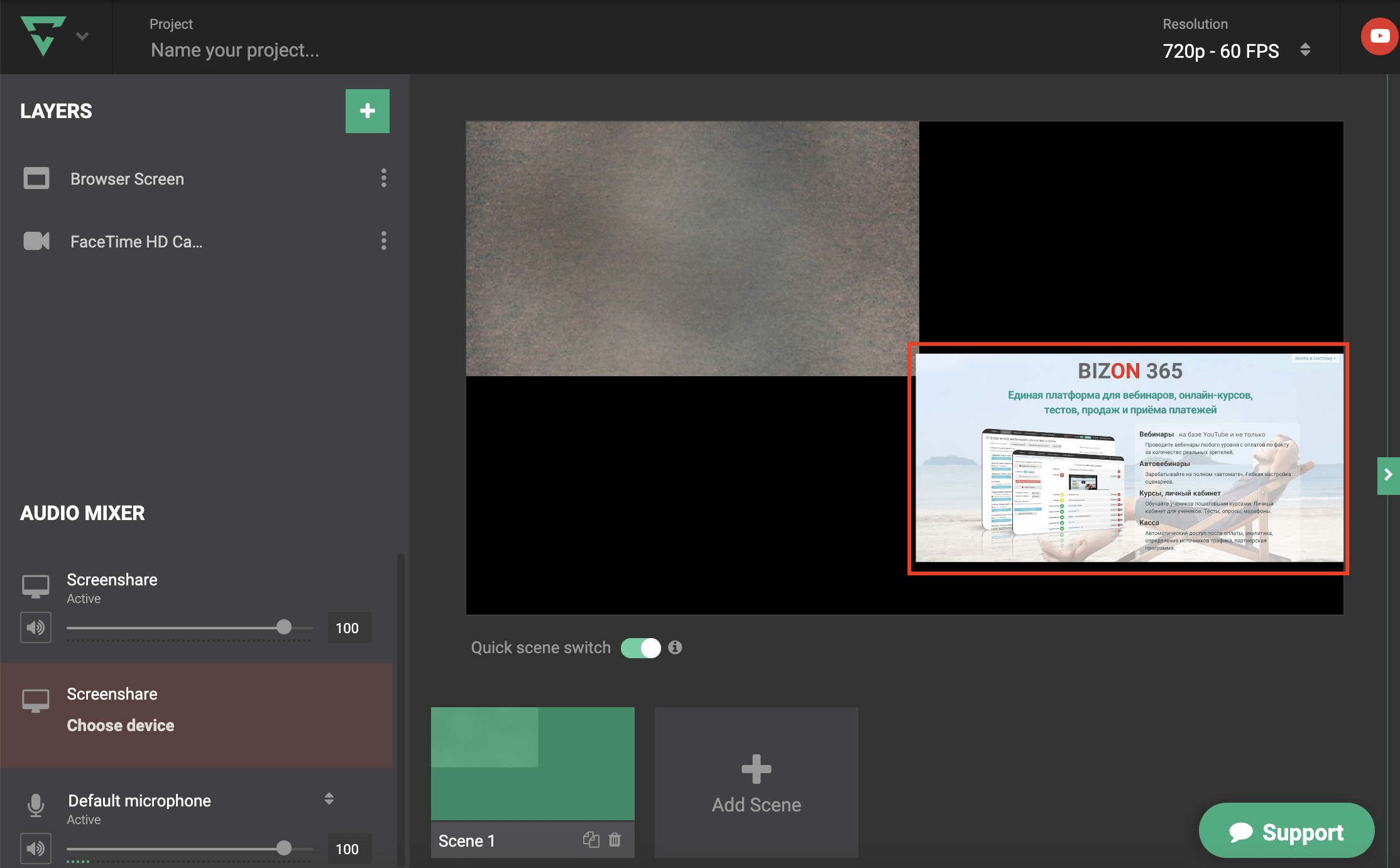Toggle the Quick scene switch off
Viewport: 1400px width, 868px height.
pyautogui.click(x=640, y=648)
